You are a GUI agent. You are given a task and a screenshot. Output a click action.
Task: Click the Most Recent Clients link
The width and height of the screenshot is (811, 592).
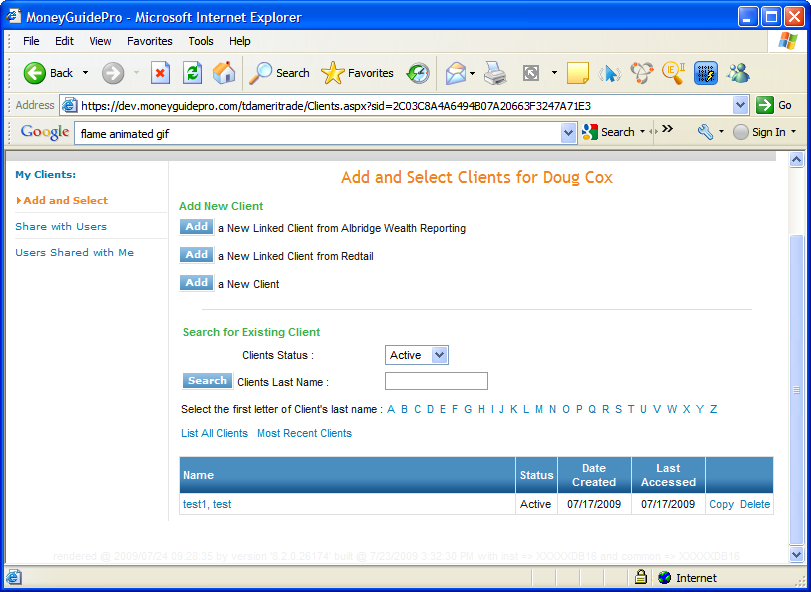pos(304,433)
